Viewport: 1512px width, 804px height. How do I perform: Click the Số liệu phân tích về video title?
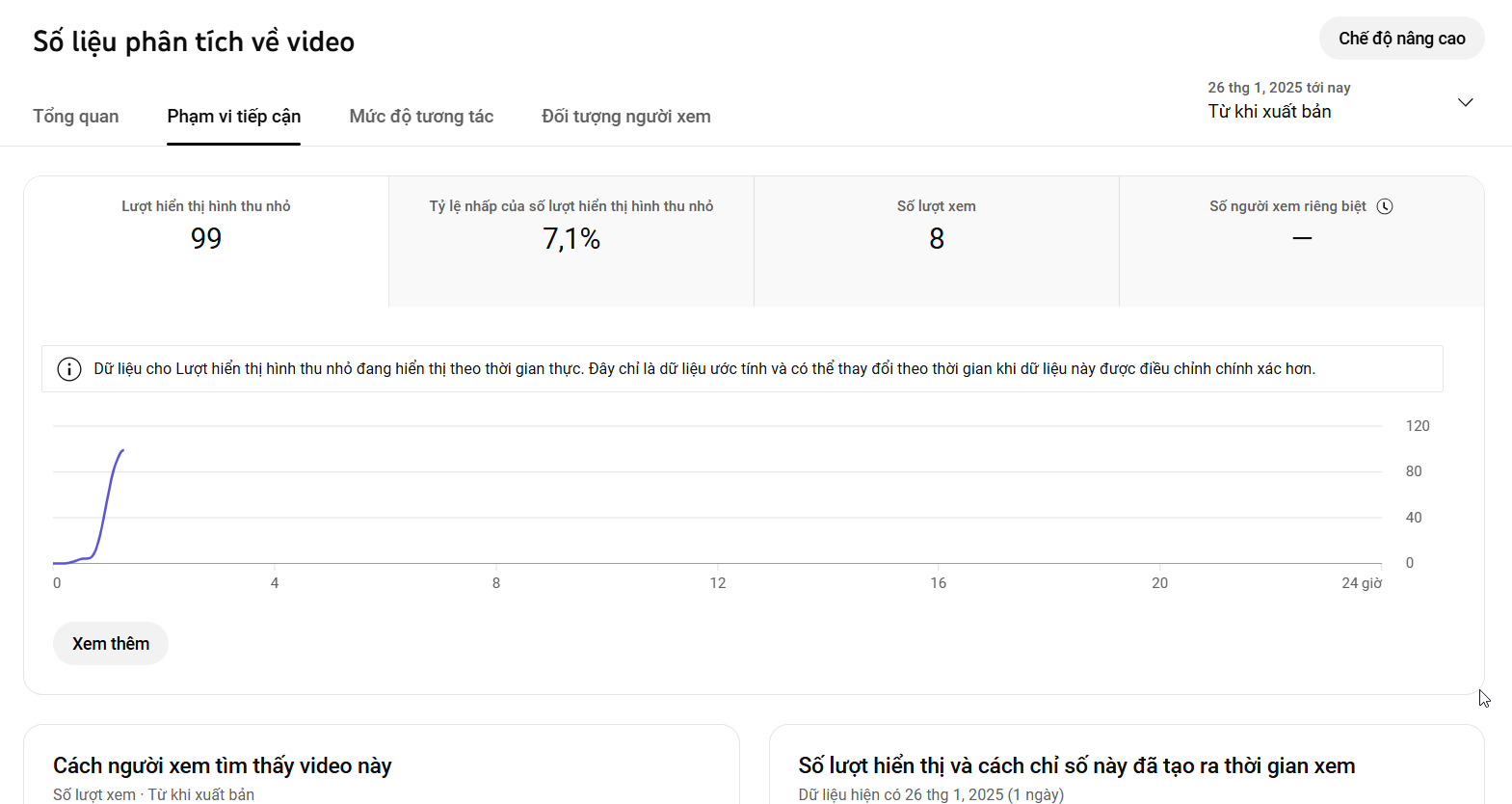coord(194,41)
